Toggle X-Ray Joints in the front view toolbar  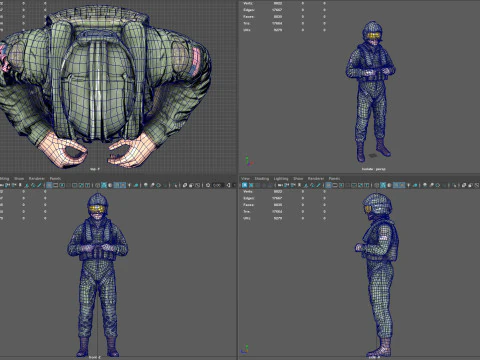[198, 185]
